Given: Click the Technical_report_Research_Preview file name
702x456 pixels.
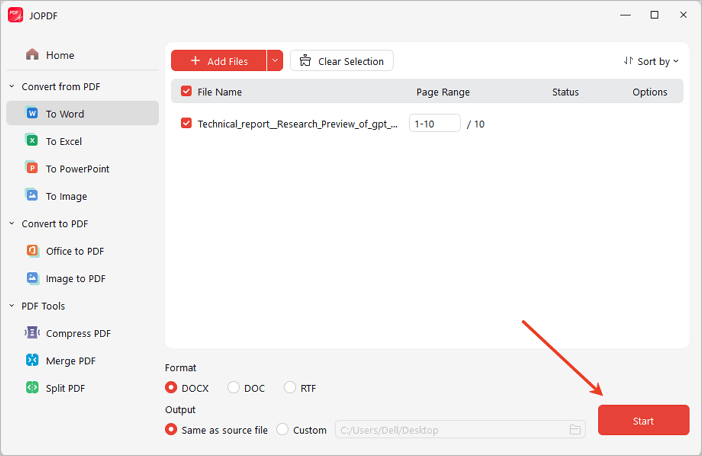Looking at the screenshot, I should (x=298, y=124).
